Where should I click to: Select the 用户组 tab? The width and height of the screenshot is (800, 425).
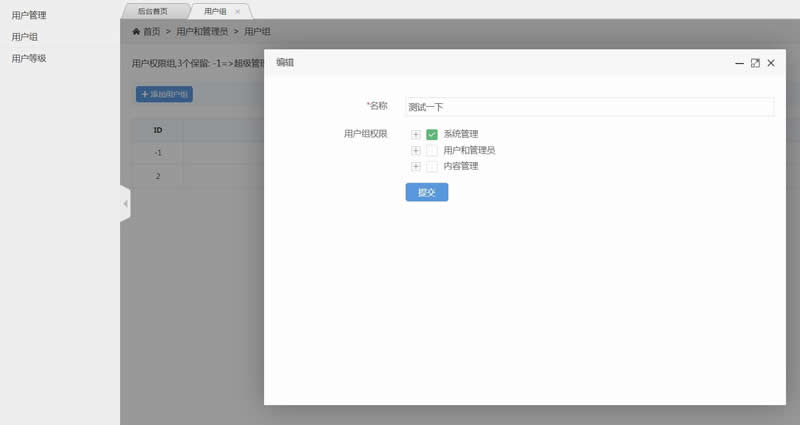pos(214,11)
